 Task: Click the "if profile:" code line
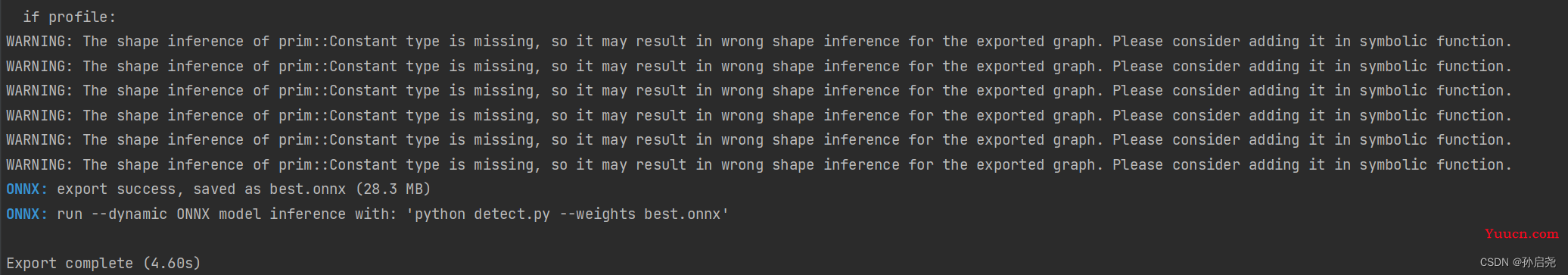pos(69,17)
